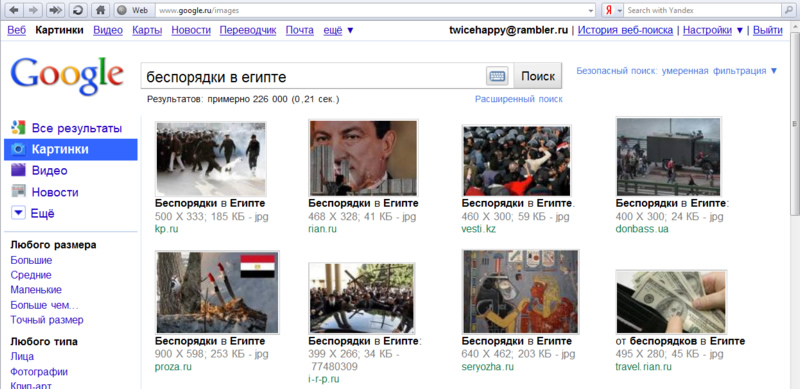The height and width of the screenshot is (389, 800).
Task: Open the proza.ru Egyptian flag thumbnail
Action: tap(217, 292)
